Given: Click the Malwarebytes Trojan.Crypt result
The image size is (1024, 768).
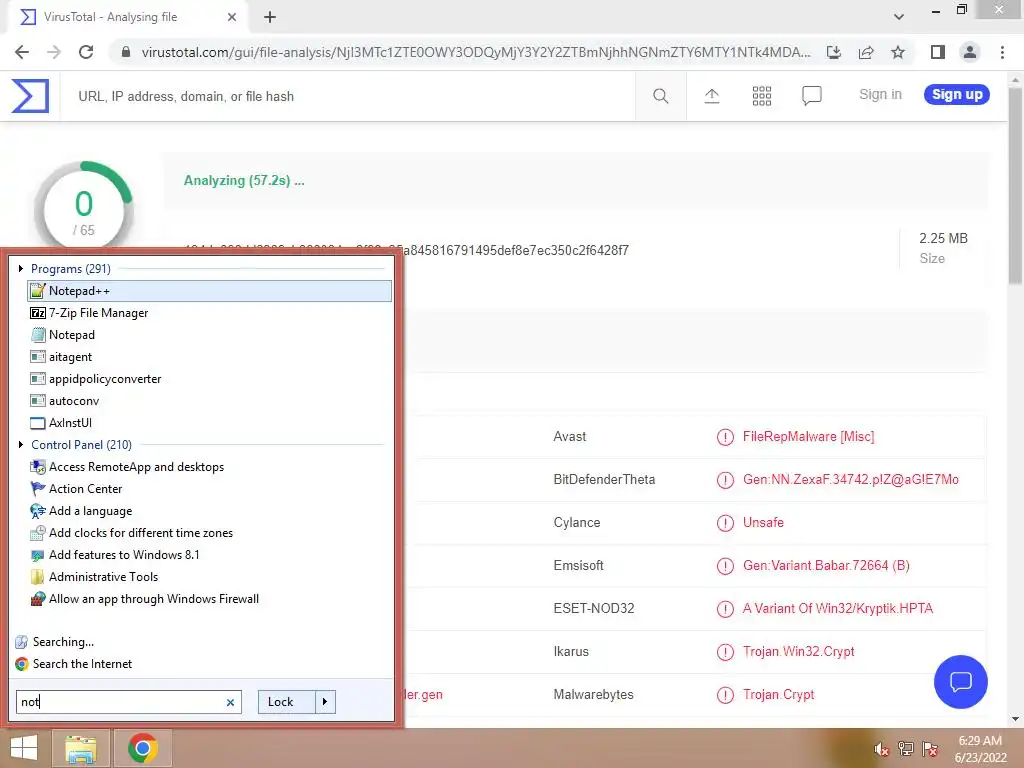Looking at the screenshot, I should [778, 695].
